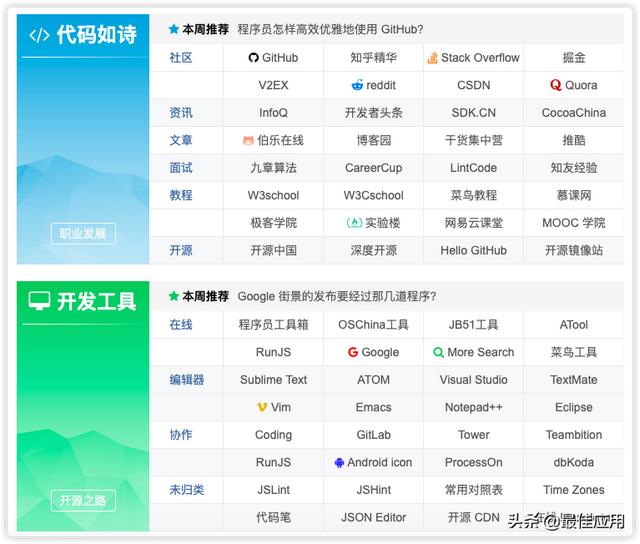Click the monitor icon by 开发工具
The image size is (640, 544).
40,301
